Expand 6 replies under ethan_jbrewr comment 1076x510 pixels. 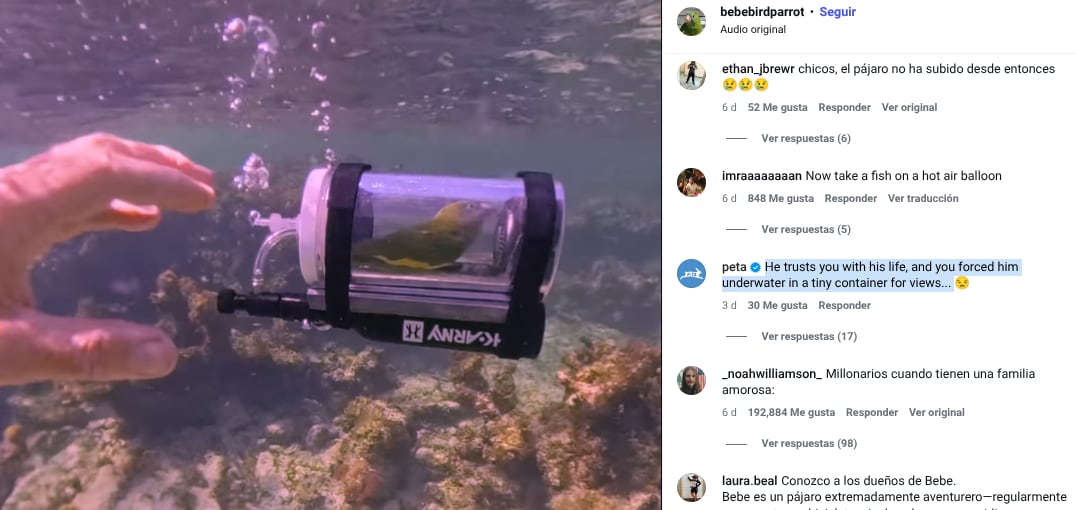tap(806, 139)
